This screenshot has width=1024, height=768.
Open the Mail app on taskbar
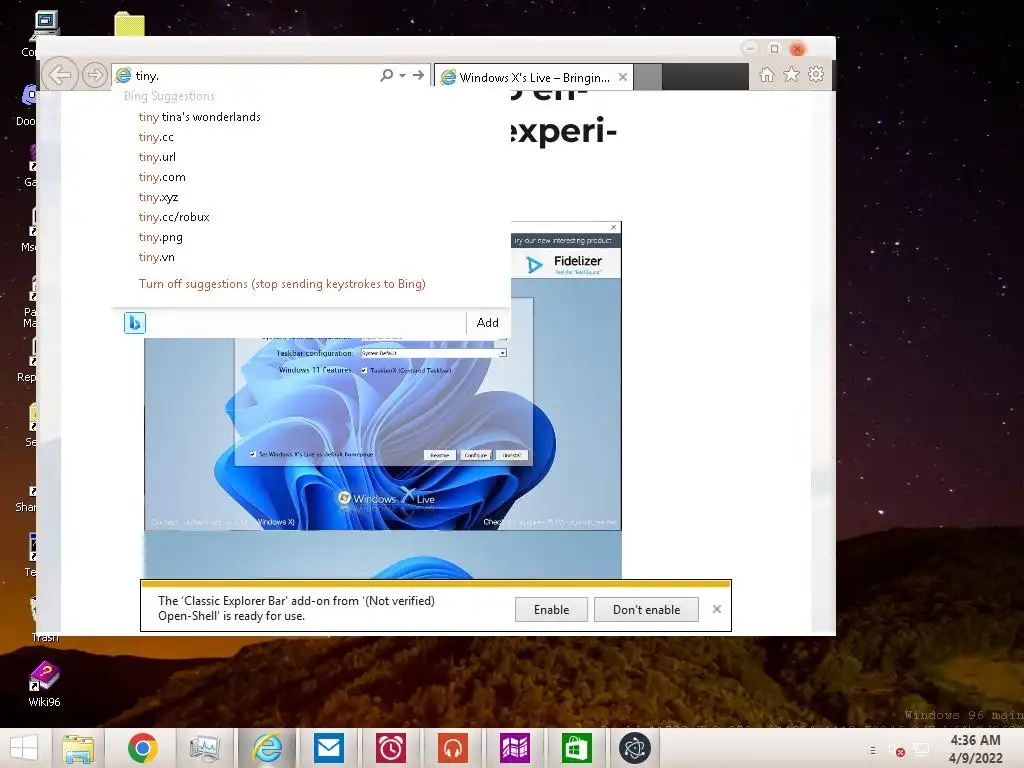[328, 748]
